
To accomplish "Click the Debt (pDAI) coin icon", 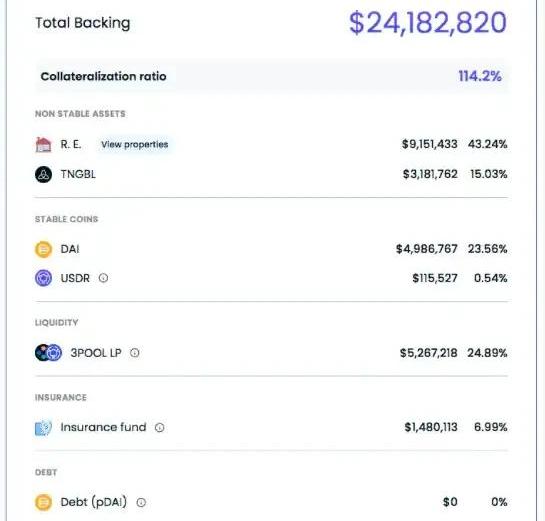I will (x=43, y=502).
